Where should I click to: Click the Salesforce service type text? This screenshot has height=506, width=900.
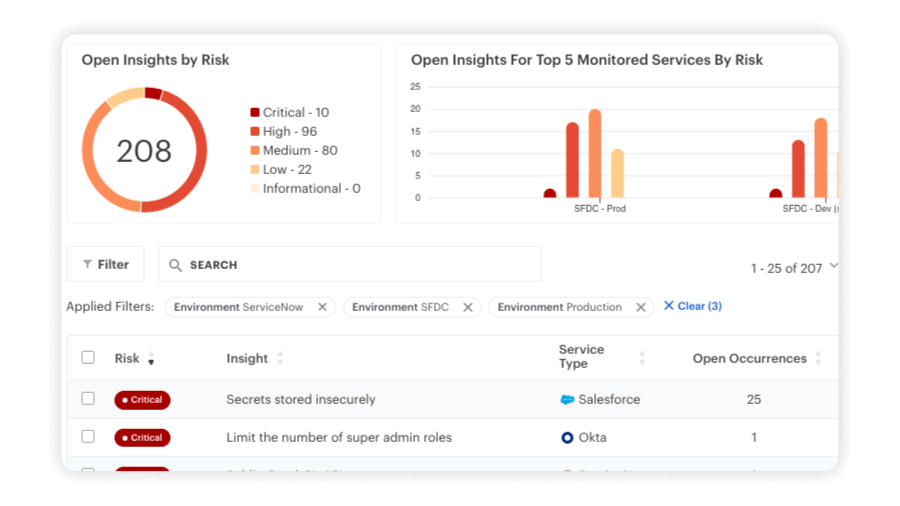(609, 399)
